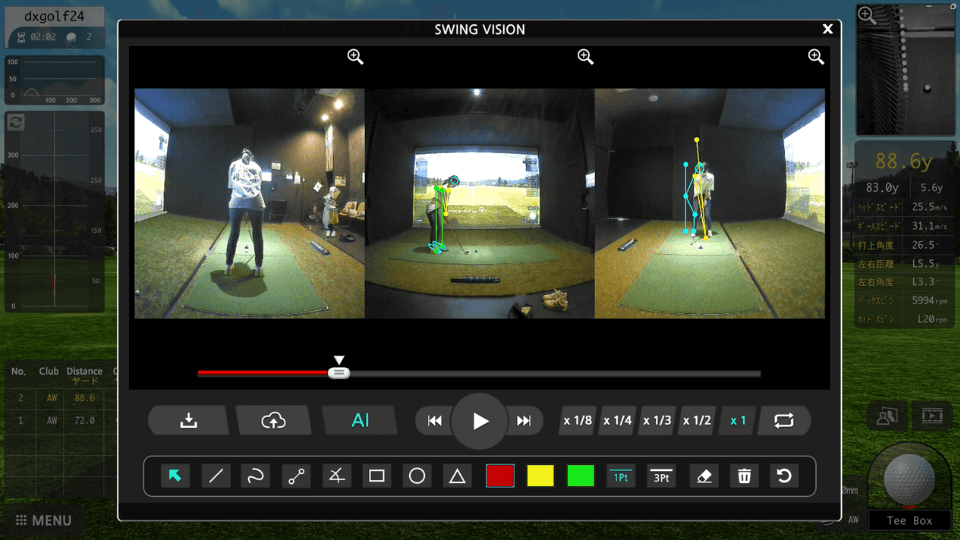Enlarge the middle camera view
Screen dimensions: 960x540
coord(586,57)
